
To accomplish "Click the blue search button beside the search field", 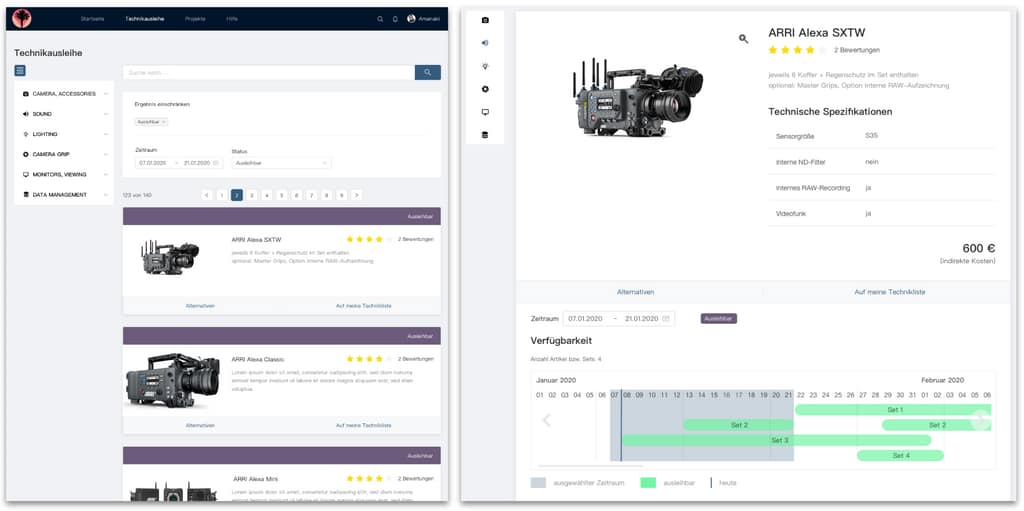I will click(x=427, y=72).
